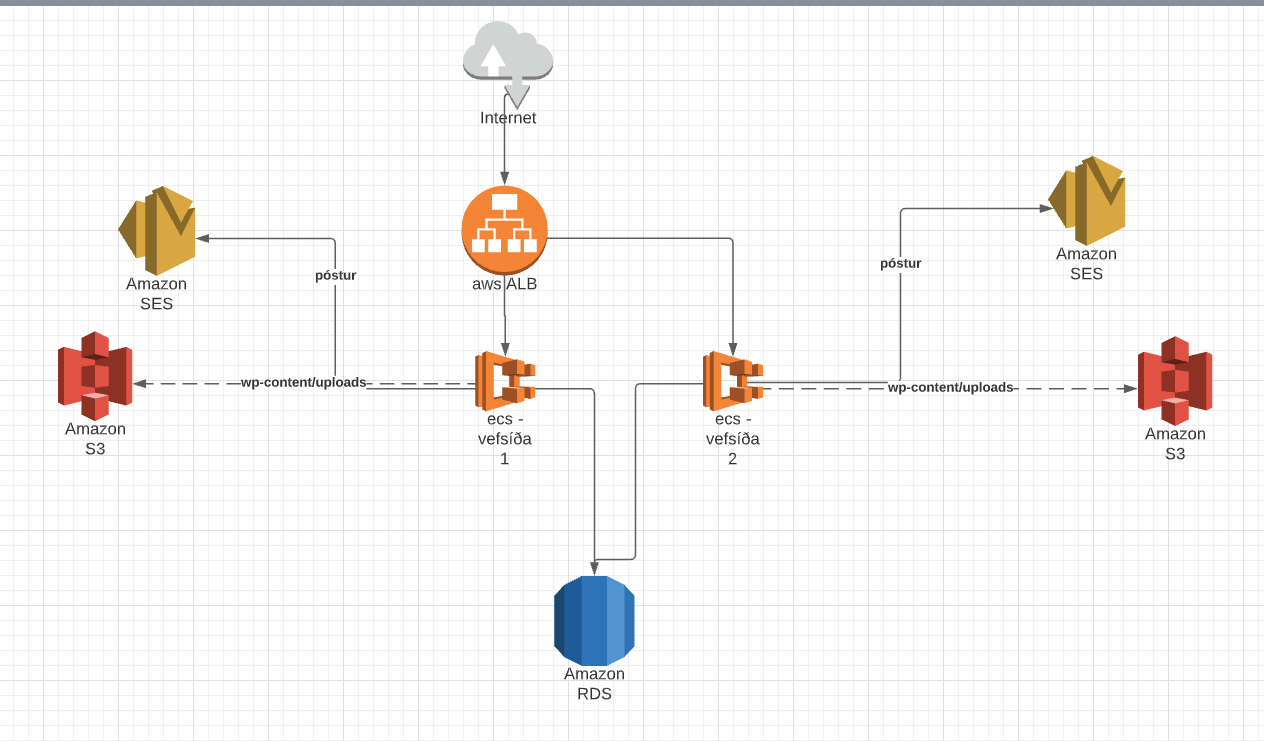Select the left wp-content/uploads label
1264x741 pixels.
coord(303,382)
